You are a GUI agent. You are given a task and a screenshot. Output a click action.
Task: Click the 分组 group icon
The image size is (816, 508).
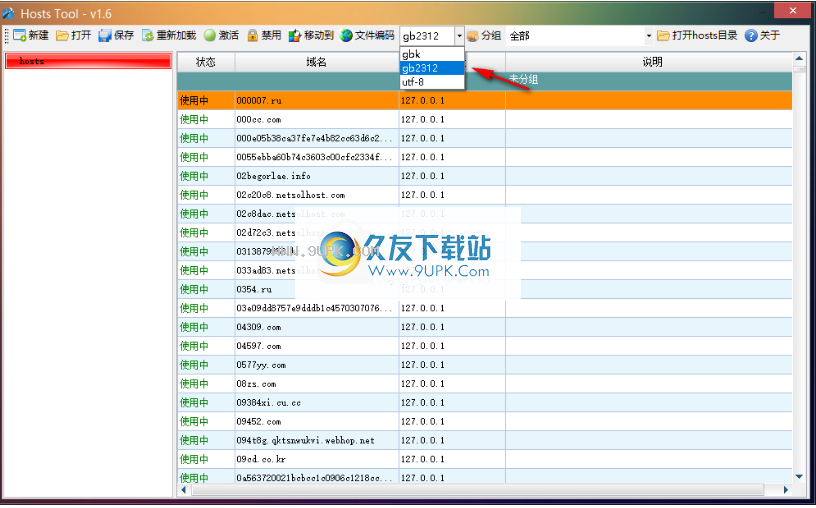coord(473,36)
